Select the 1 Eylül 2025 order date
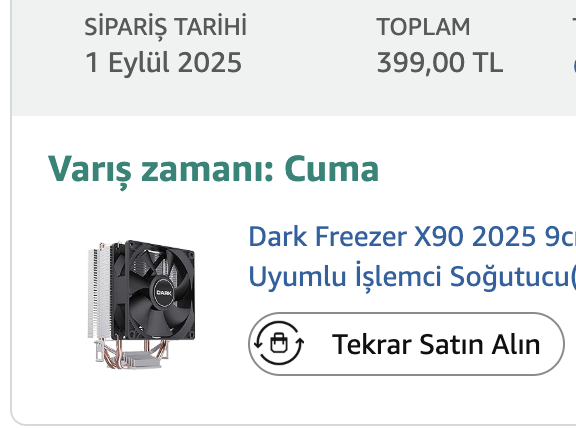576x428 pixels. pyautogui.click(x=163, y=62)
